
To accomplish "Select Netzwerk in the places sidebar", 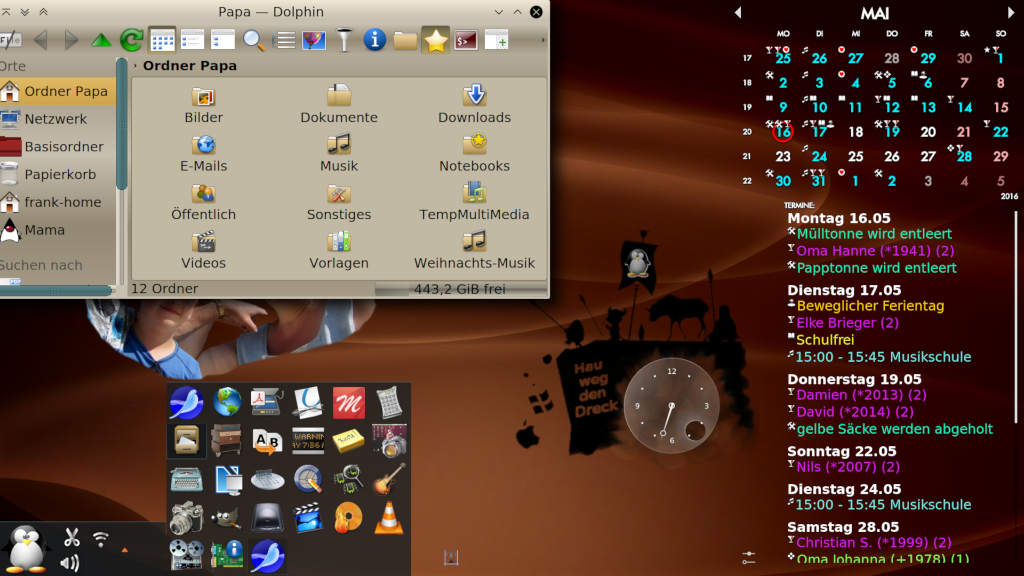I will coord(55,118).
